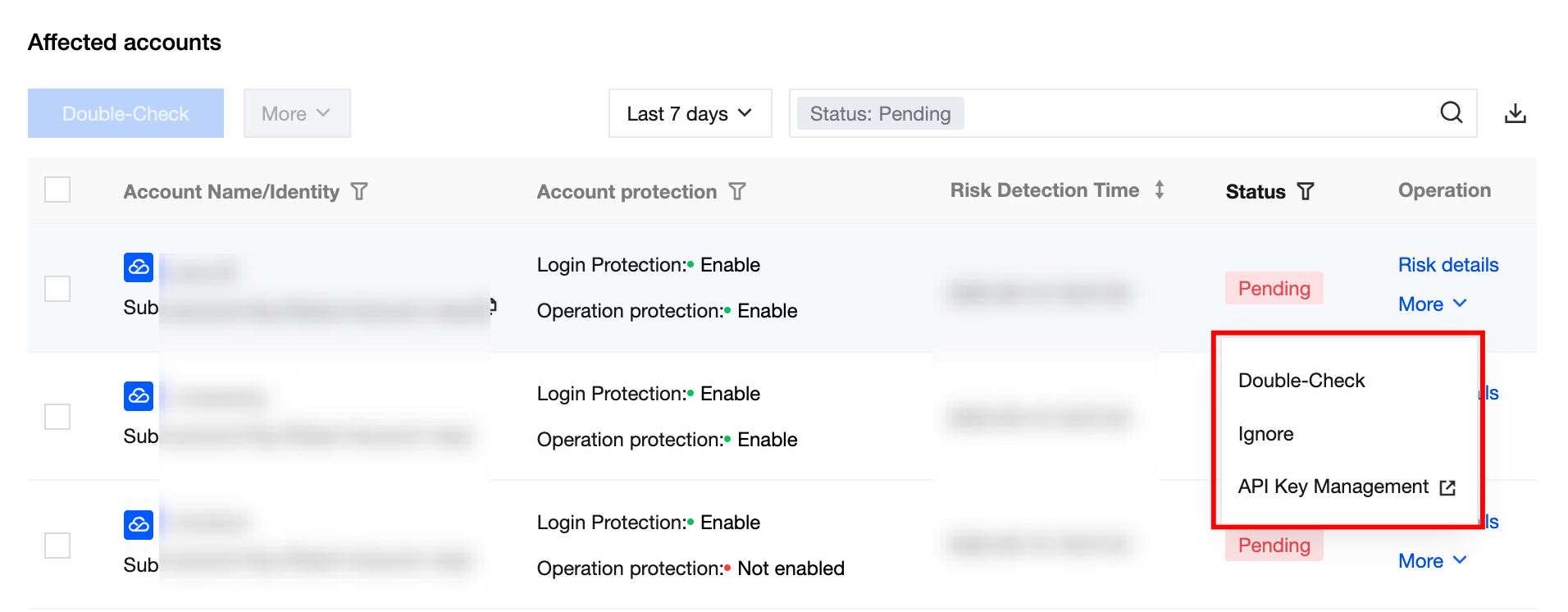Screen dimensions: 1568x612
Task: Click the search magnifier icon
Action: pyautogui.click(x=1451, y=112)
